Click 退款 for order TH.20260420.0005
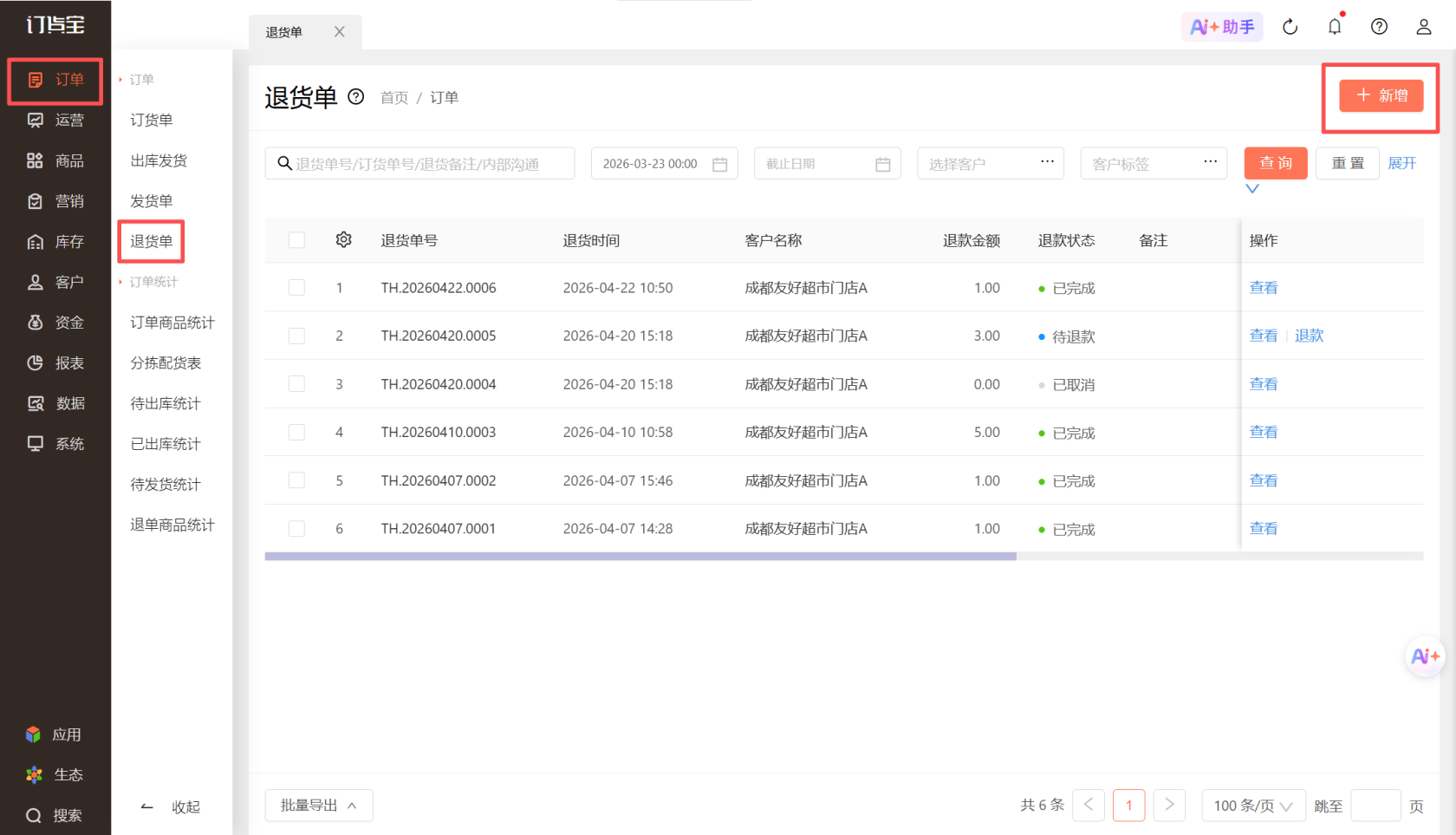The height and width of the screenshot is (835, 1456). [1309, 336]
